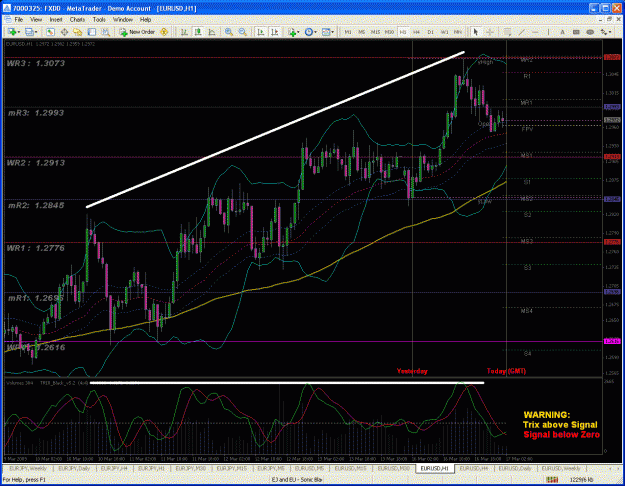
Task: Select the MN timeframe button
Action: [458, 32]
